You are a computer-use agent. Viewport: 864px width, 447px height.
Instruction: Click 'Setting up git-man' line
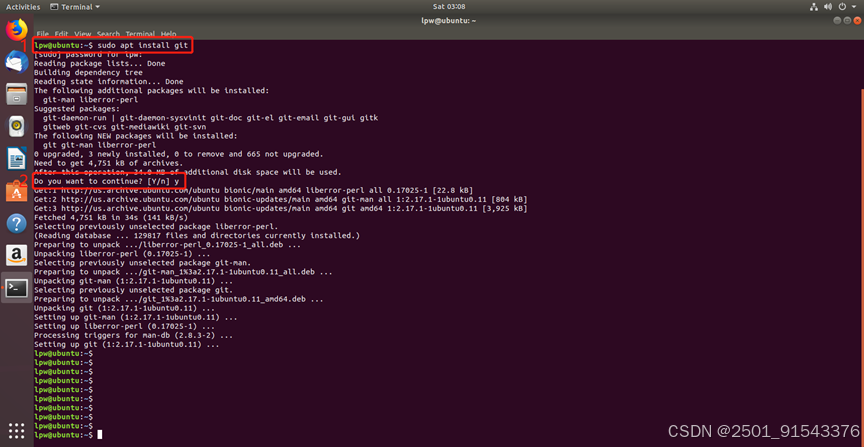coord(136,317)
